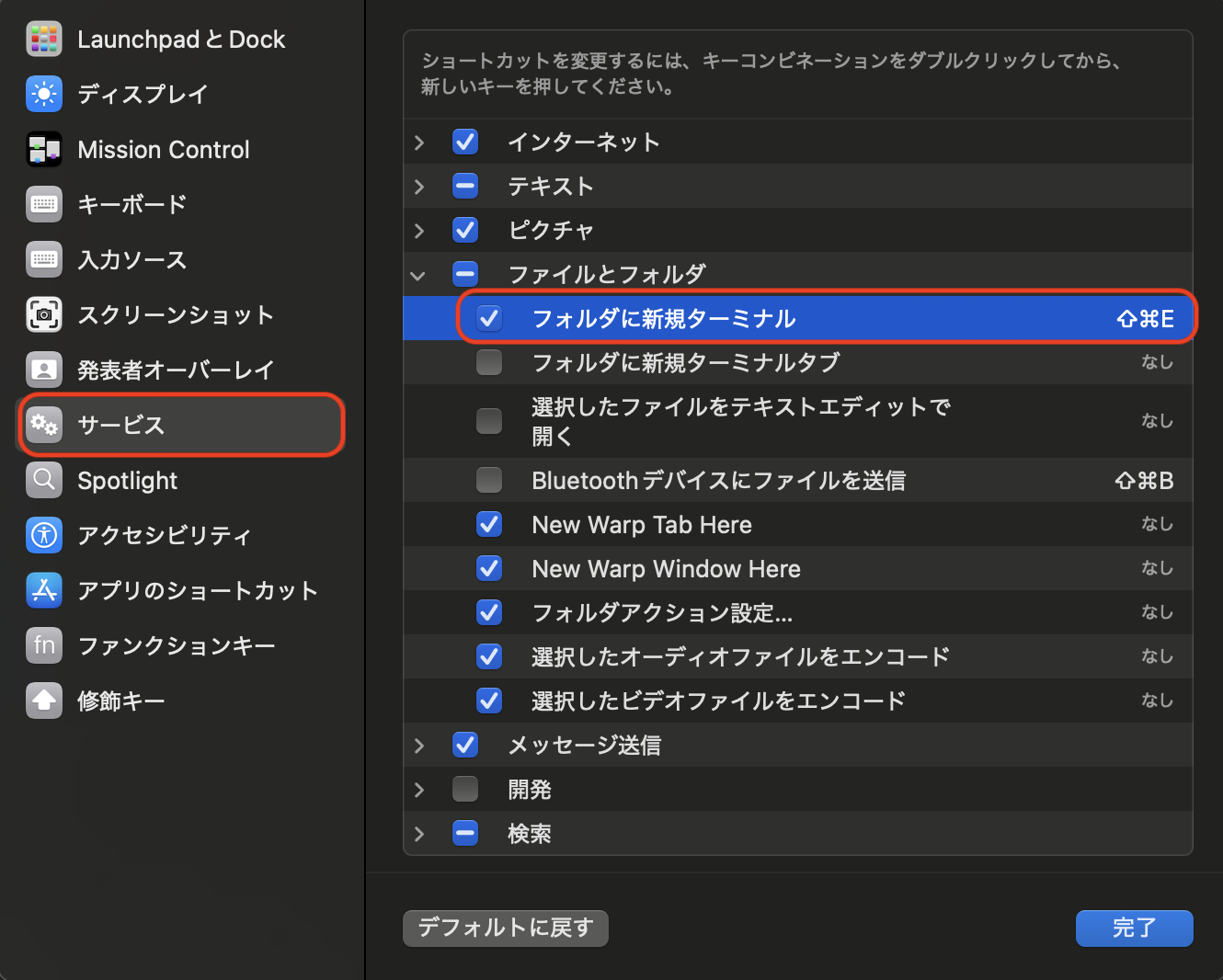Expand the インターネット category
The image size is (1223, 980).
(419, 142)
